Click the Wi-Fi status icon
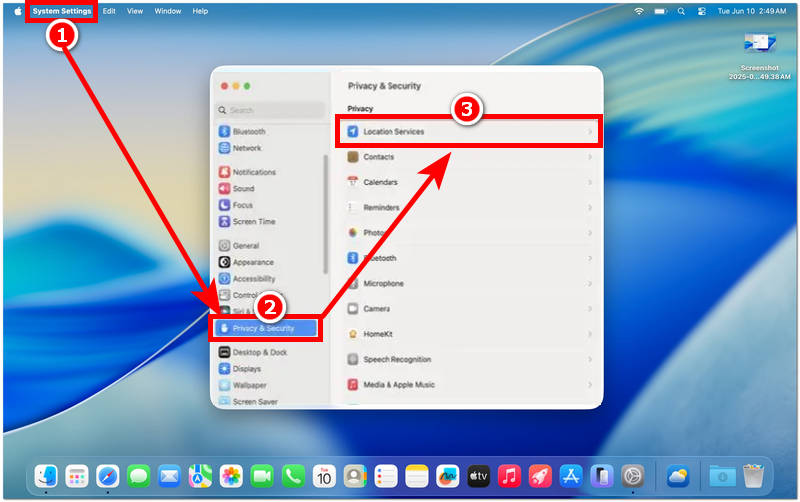The height and width of the screenshot is (502, 800). pos(639,11)
